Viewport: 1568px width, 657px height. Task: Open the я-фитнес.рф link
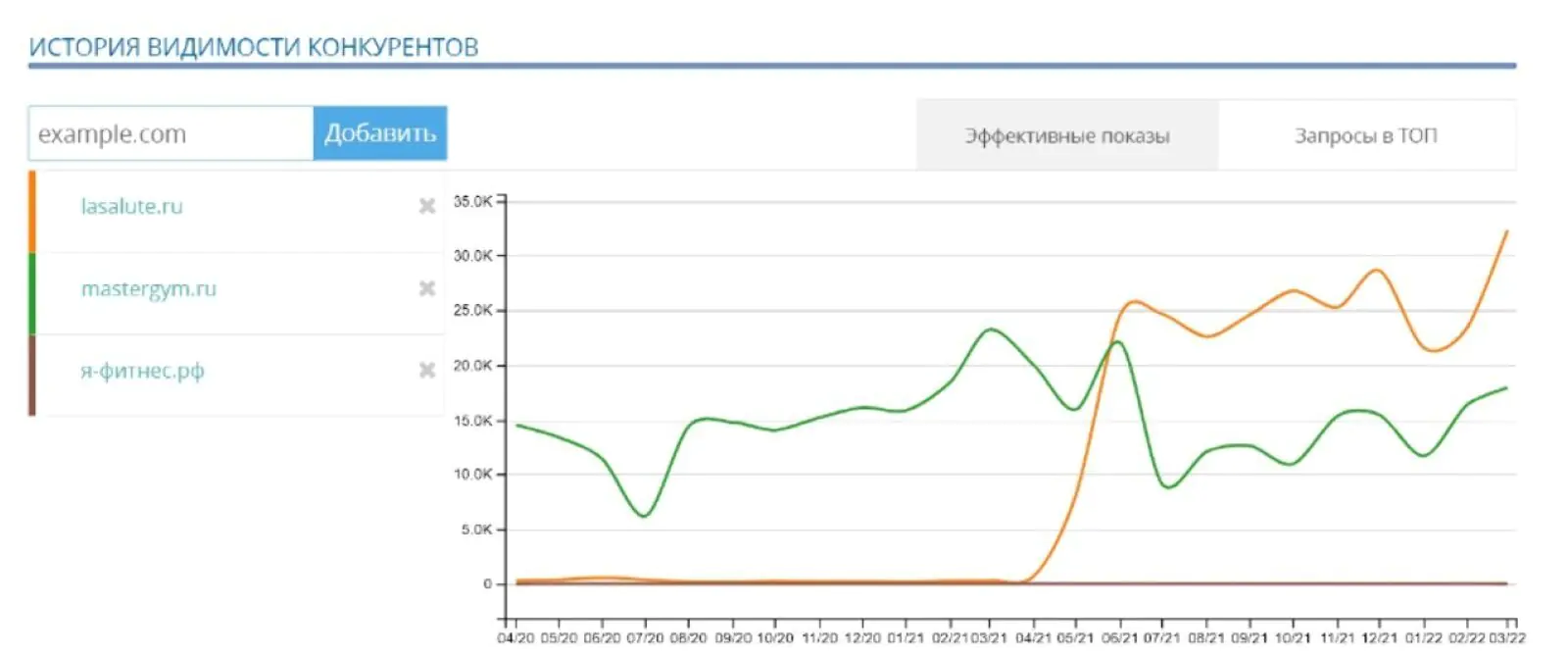coord(142,371)
